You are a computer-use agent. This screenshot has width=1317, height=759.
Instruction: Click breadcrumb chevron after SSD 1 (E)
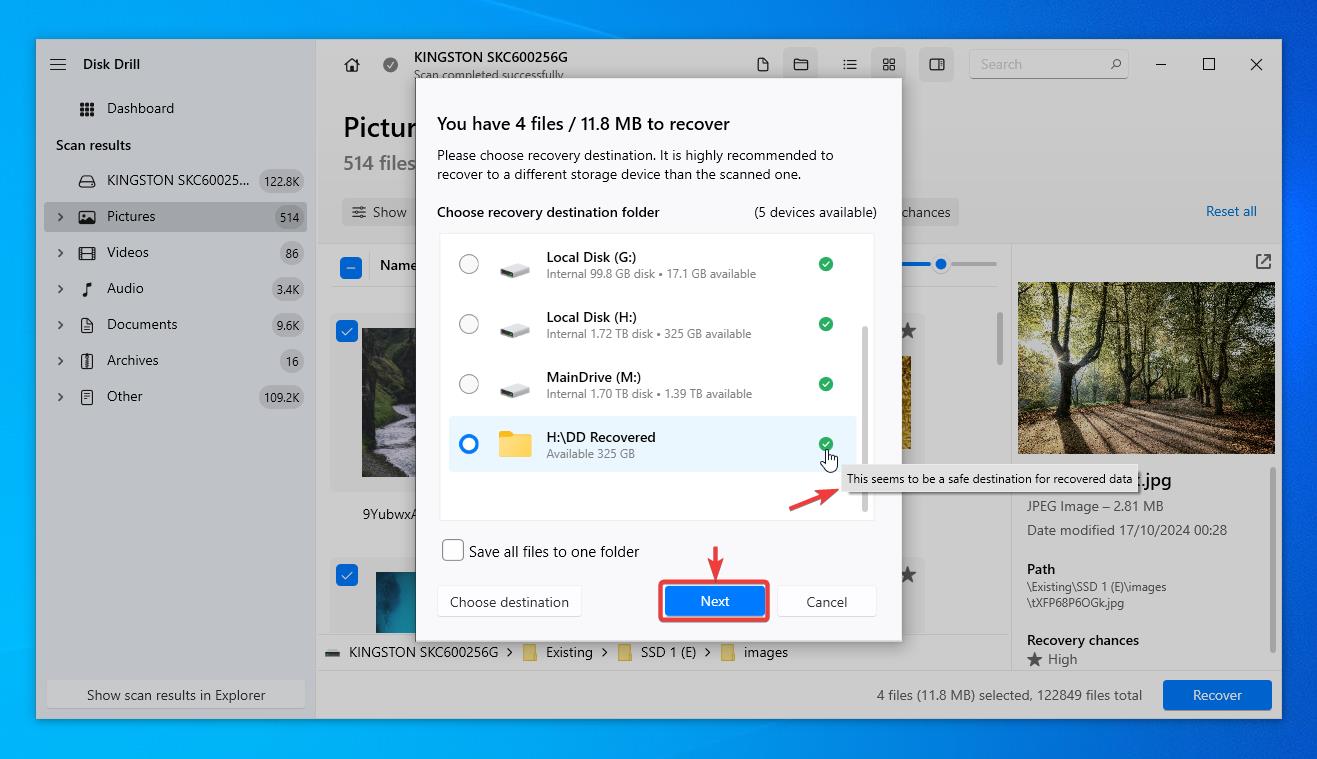click(708, 653)
